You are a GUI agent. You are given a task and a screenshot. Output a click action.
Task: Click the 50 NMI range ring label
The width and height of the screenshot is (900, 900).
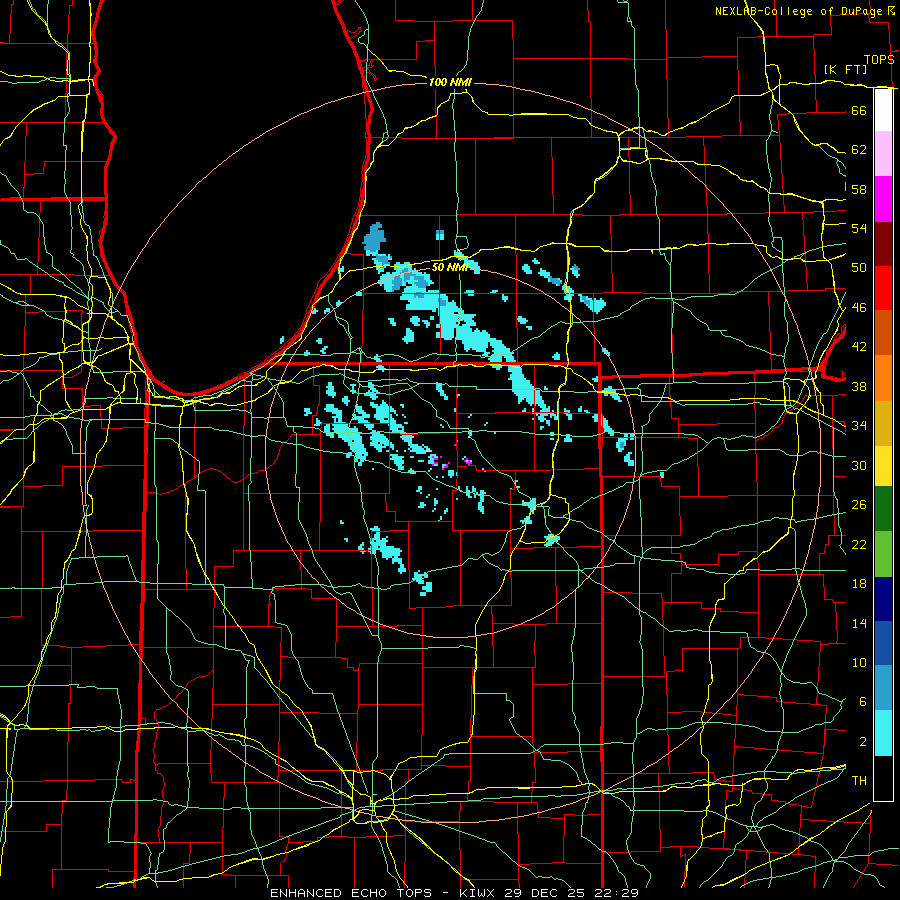coord(450,267)
